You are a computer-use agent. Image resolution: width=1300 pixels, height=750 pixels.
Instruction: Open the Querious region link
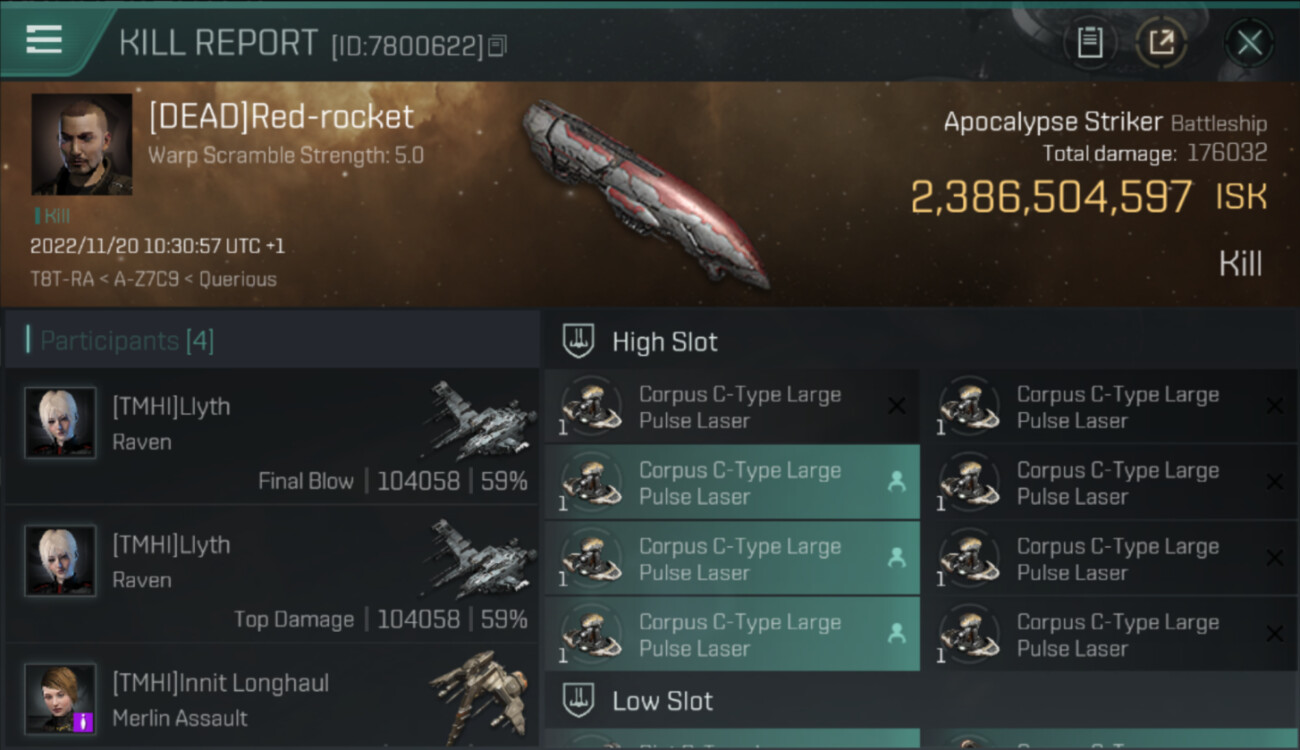(x=238, y=279)
